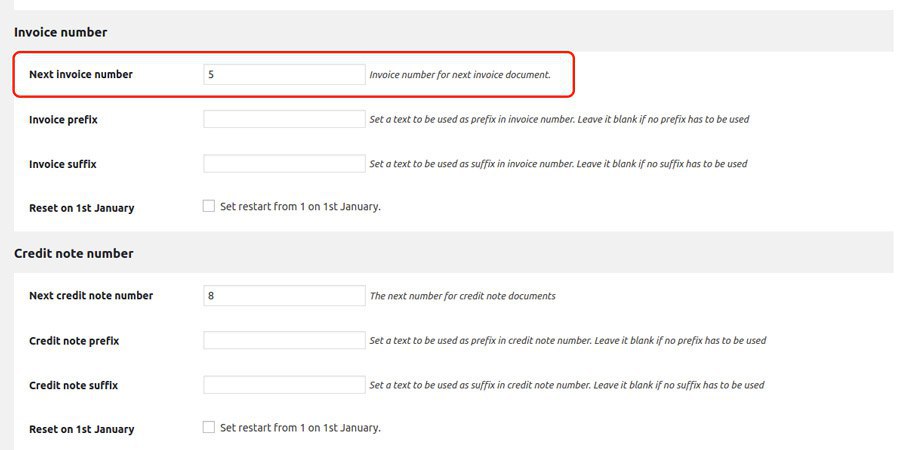
Task: Click 'The next number for credit note documents' text
Action: point(463,296)
